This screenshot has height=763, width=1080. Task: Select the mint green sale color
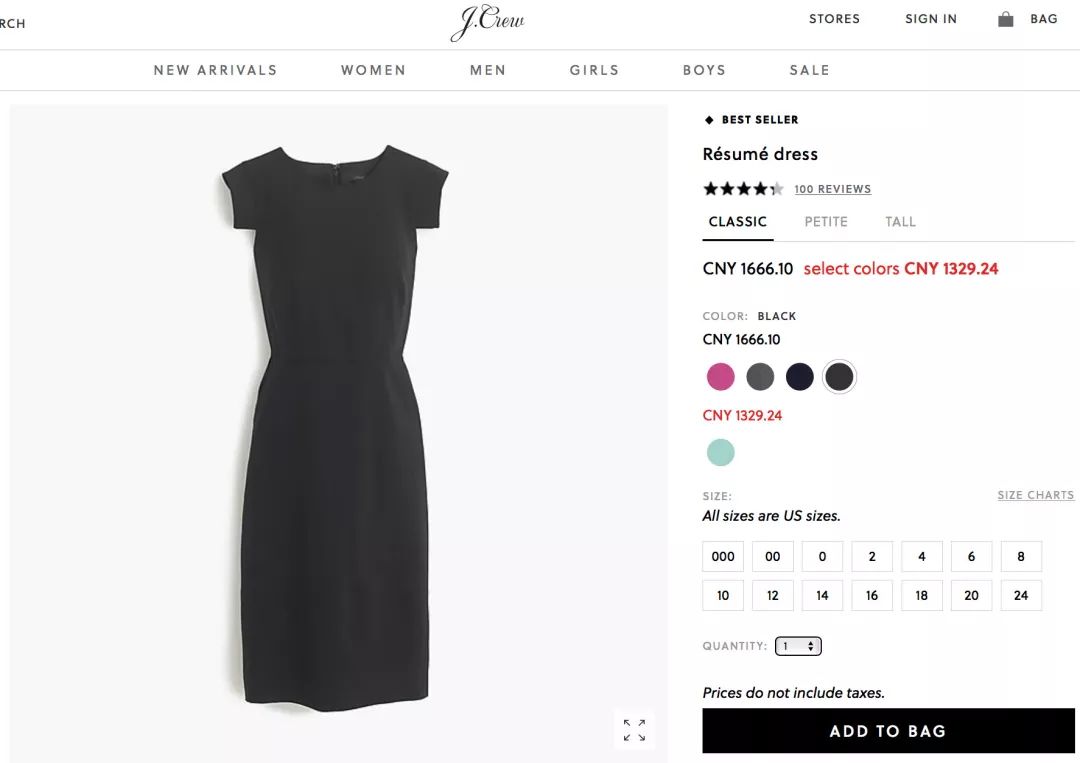[x=720, y=453]
